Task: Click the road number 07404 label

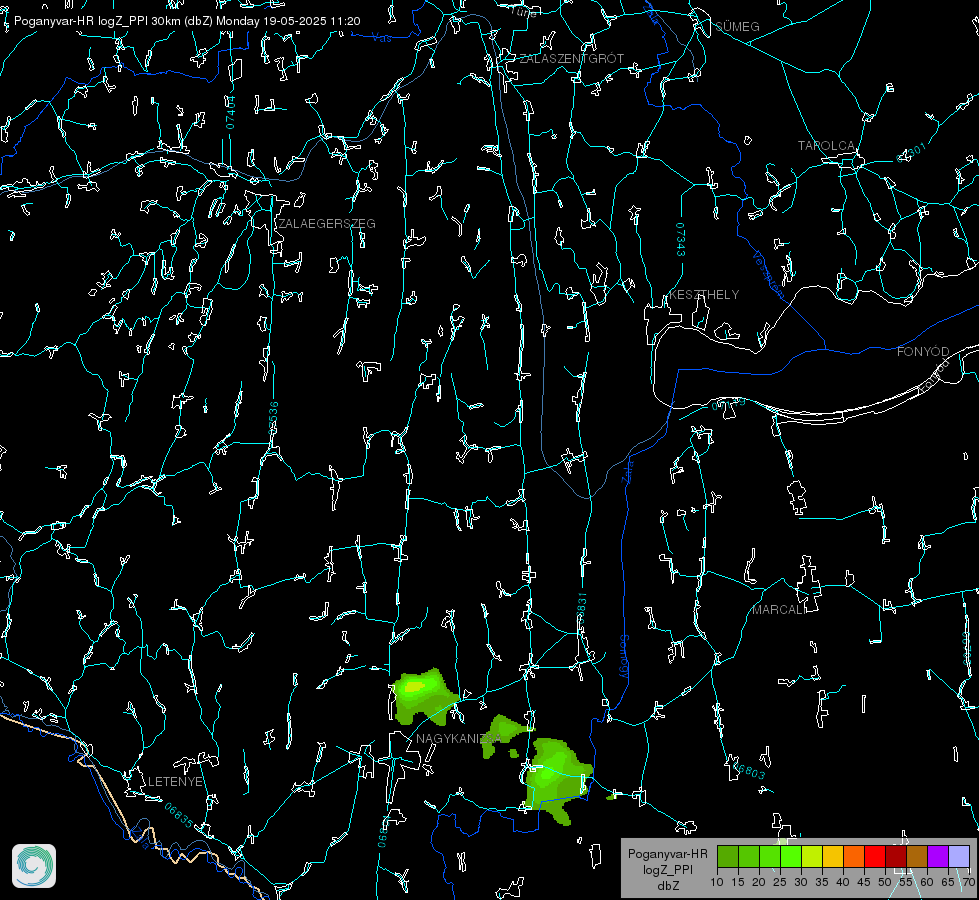Action: point(230,112)
